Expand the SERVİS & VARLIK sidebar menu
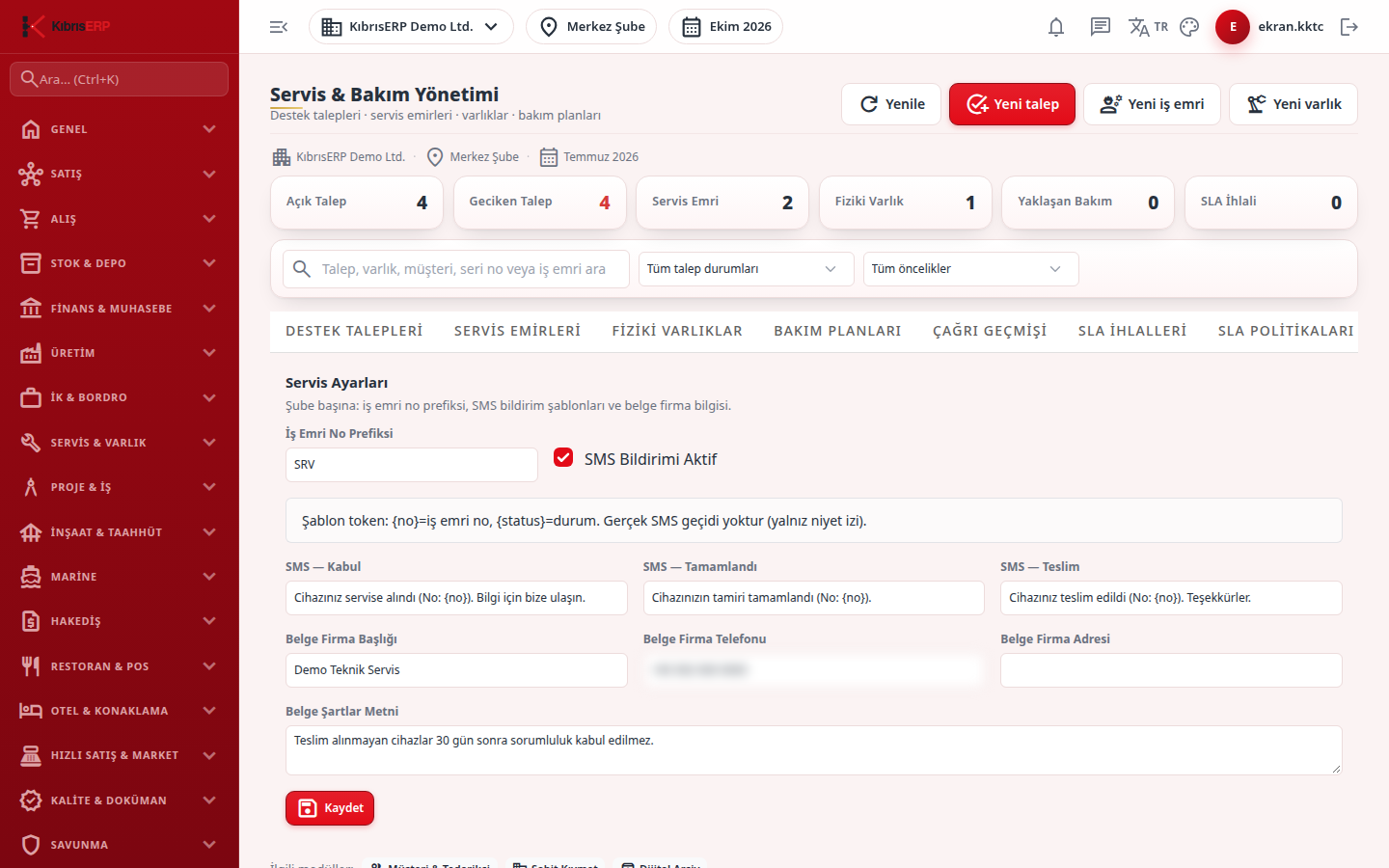Screen dimensions: 1389x868 pos(120,443)
